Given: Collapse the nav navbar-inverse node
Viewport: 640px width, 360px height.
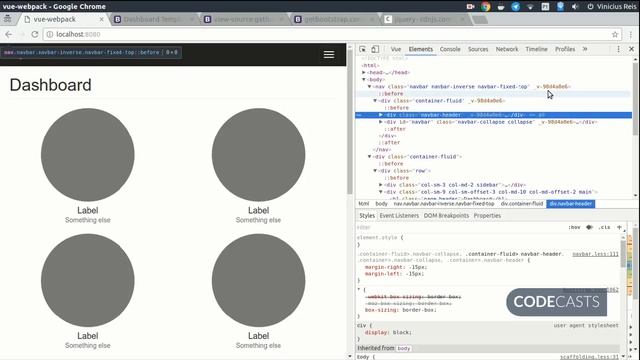Looking at the screenshot, I should 369,87.
